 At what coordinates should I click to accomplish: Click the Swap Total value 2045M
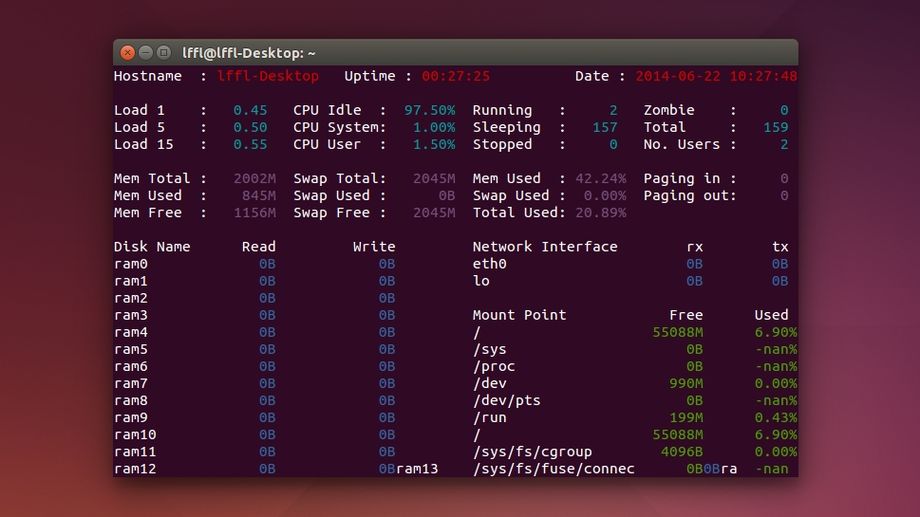point(434,178)
